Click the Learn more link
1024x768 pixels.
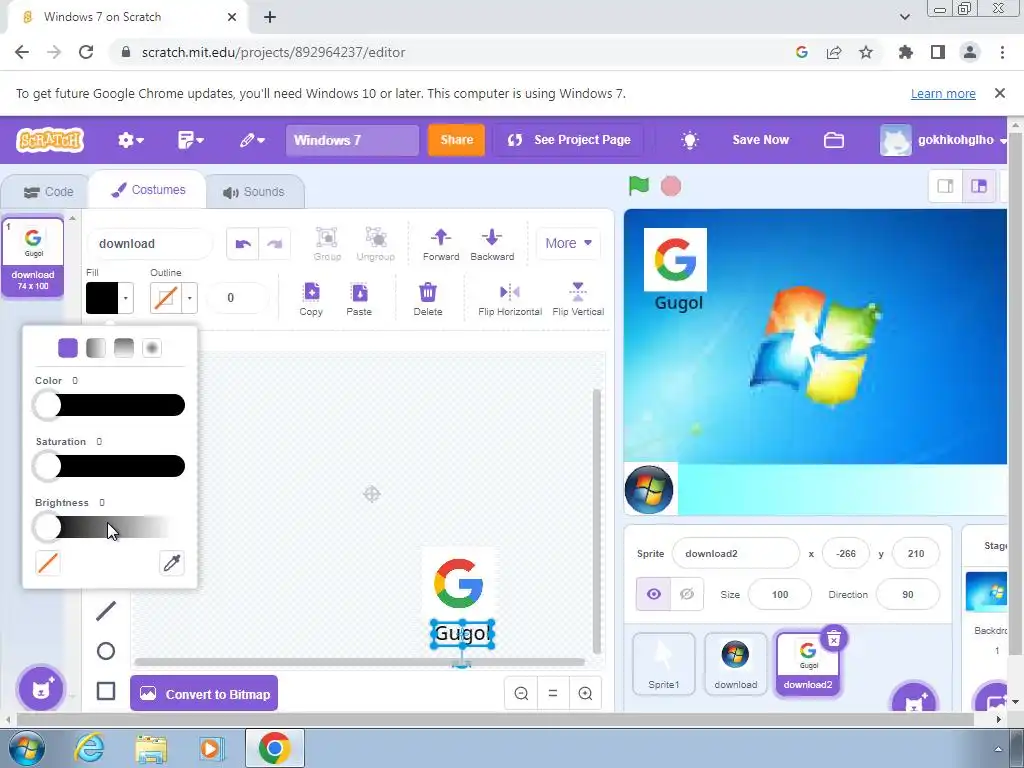943,93
